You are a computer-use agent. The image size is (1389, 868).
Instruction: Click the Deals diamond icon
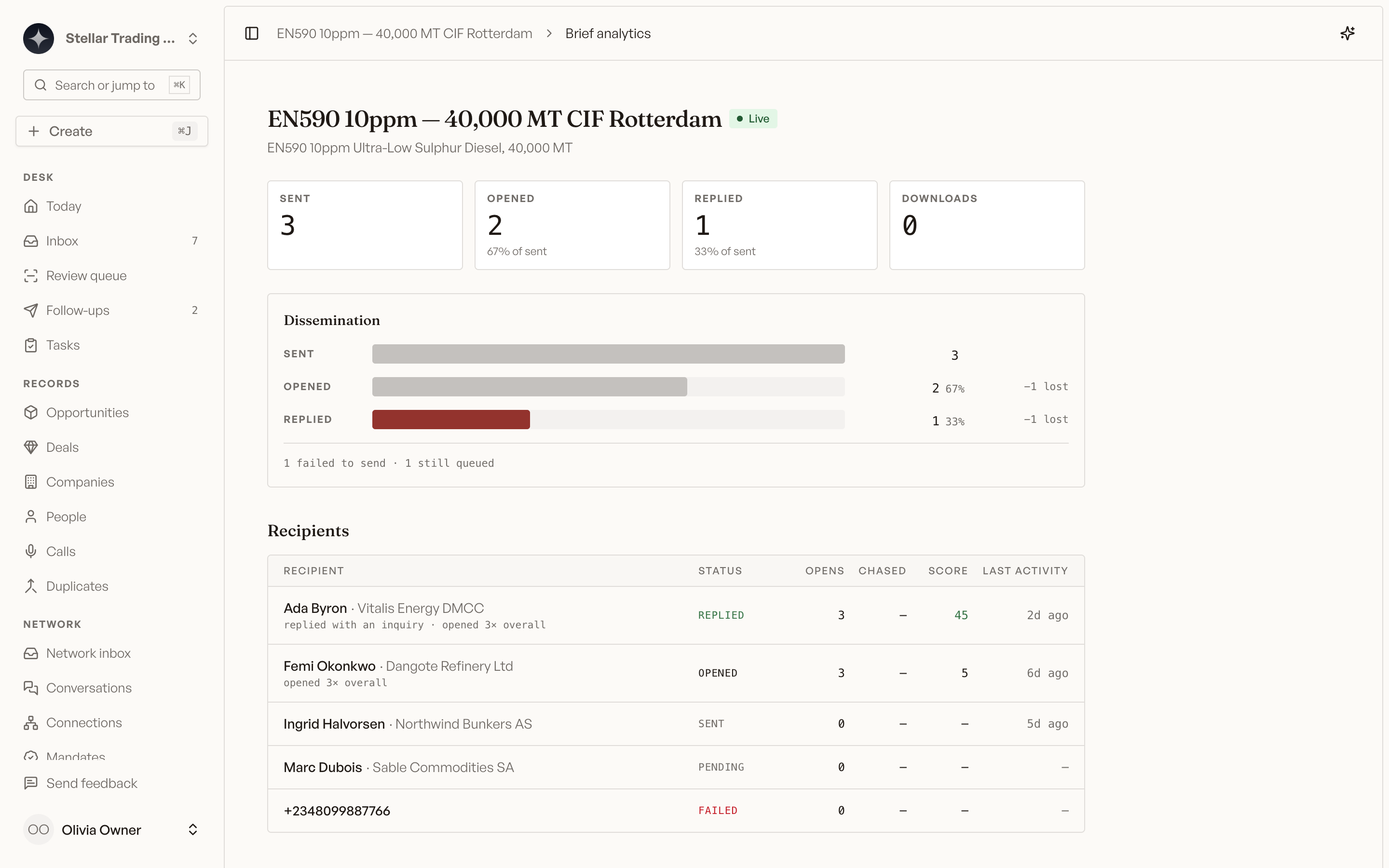pos(31,447)
